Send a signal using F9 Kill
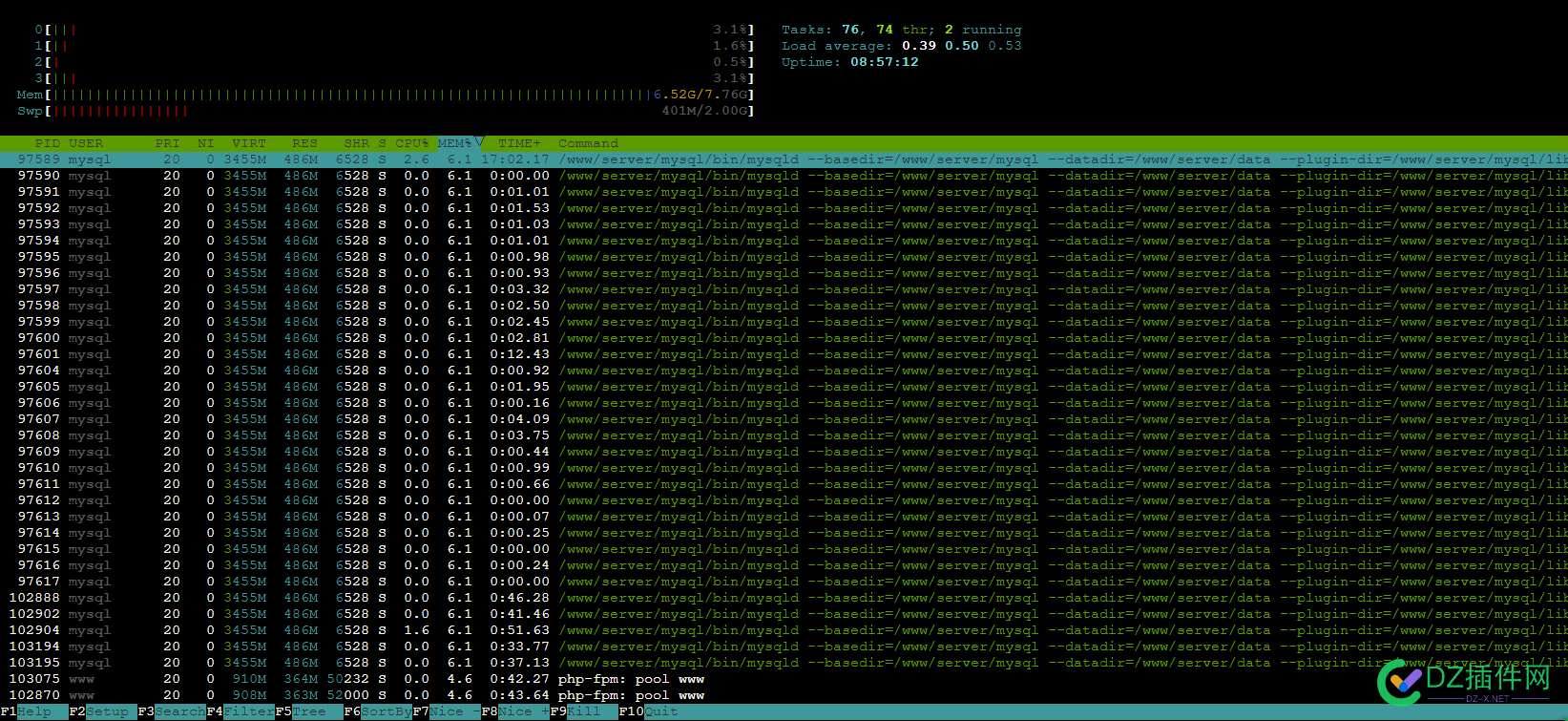The image size is (1568, 721). [584, 711]
